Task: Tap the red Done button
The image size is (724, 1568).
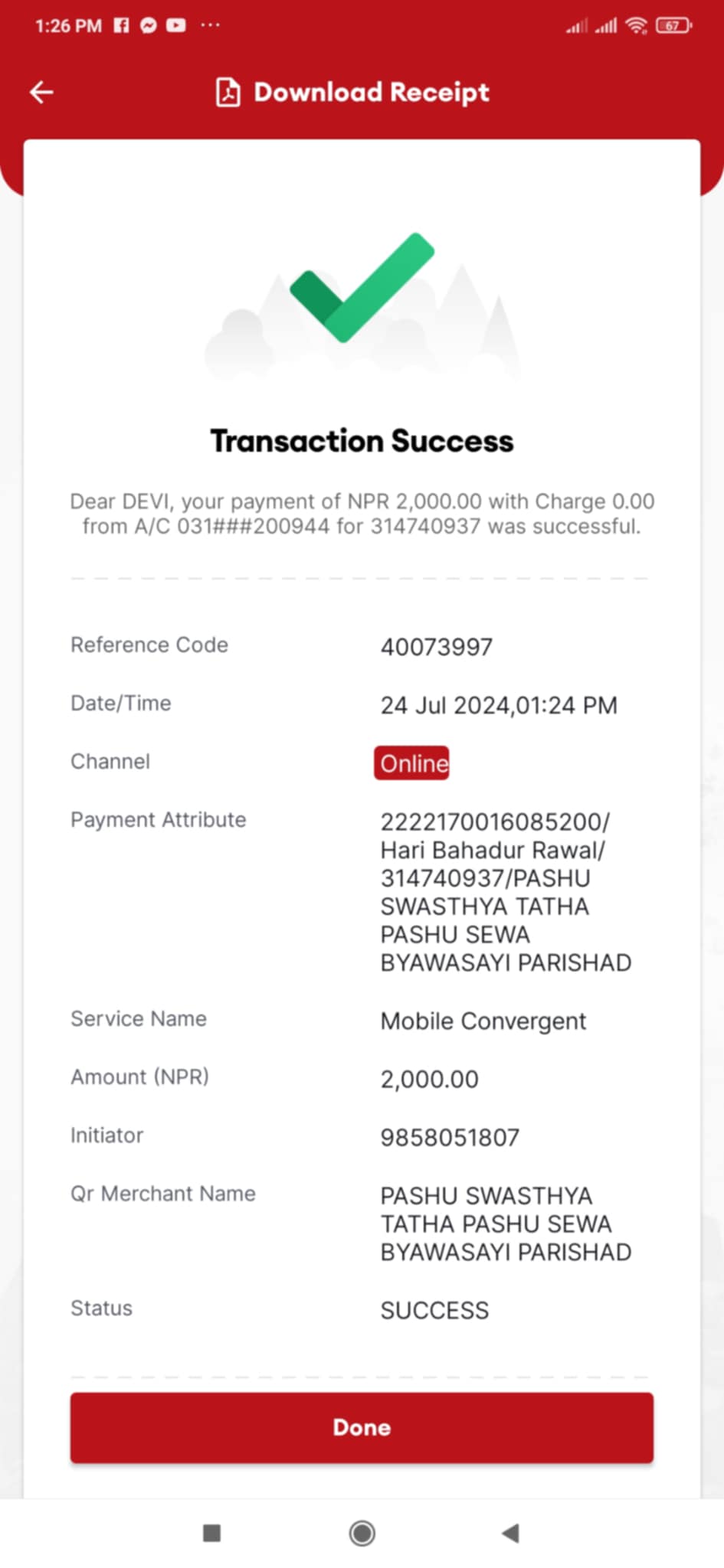Action: pyautogui.click(x=362, y=1427)
